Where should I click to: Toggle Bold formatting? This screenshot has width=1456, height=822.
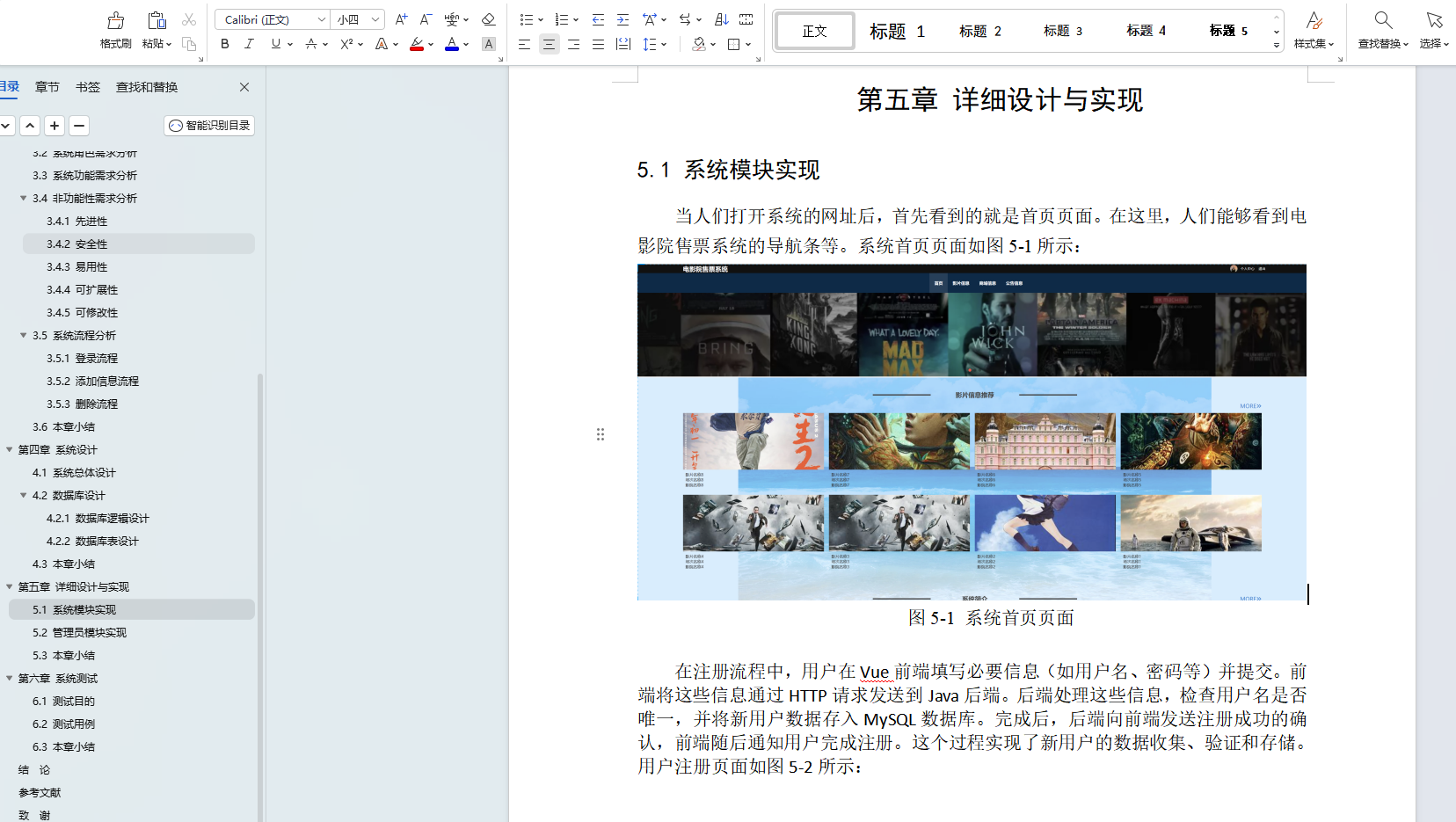pyautogui.click(x=225, y=44)
